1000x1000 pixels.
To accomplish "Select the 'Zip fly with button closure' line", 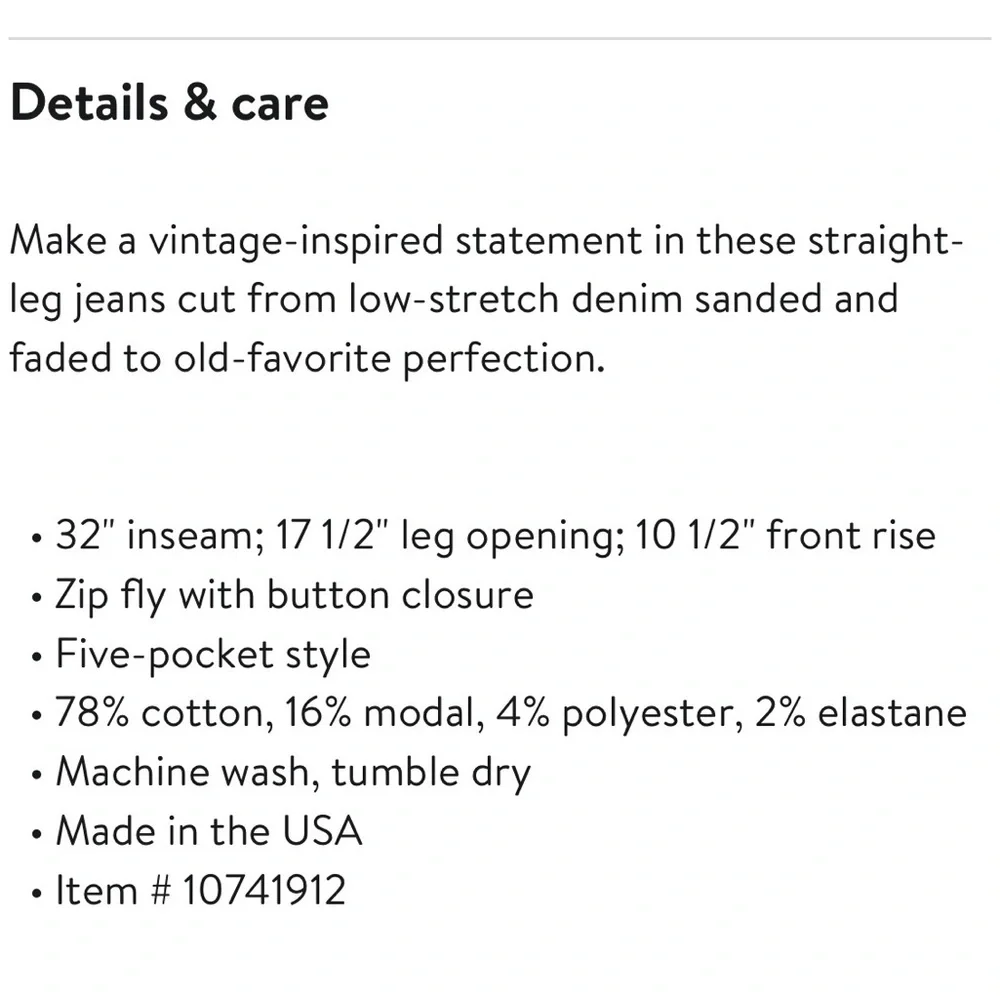I will pyautogui.click(x=294, y=596).
